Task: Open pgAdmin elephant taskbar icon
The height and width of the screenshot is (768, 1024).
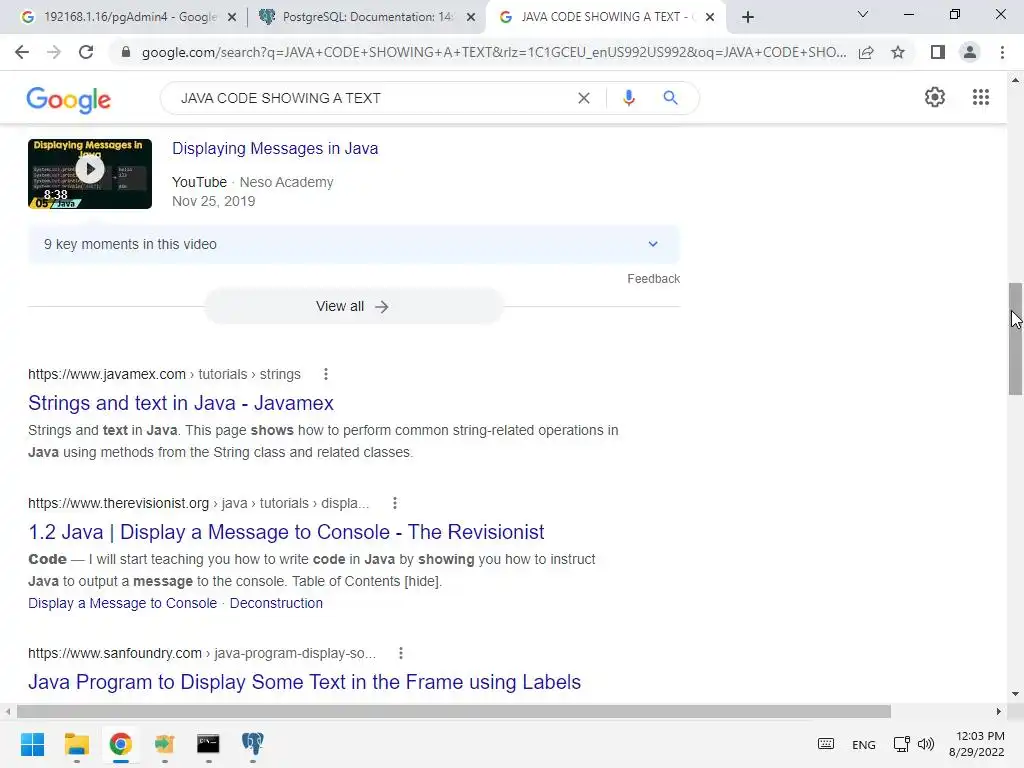Action: 252,744
